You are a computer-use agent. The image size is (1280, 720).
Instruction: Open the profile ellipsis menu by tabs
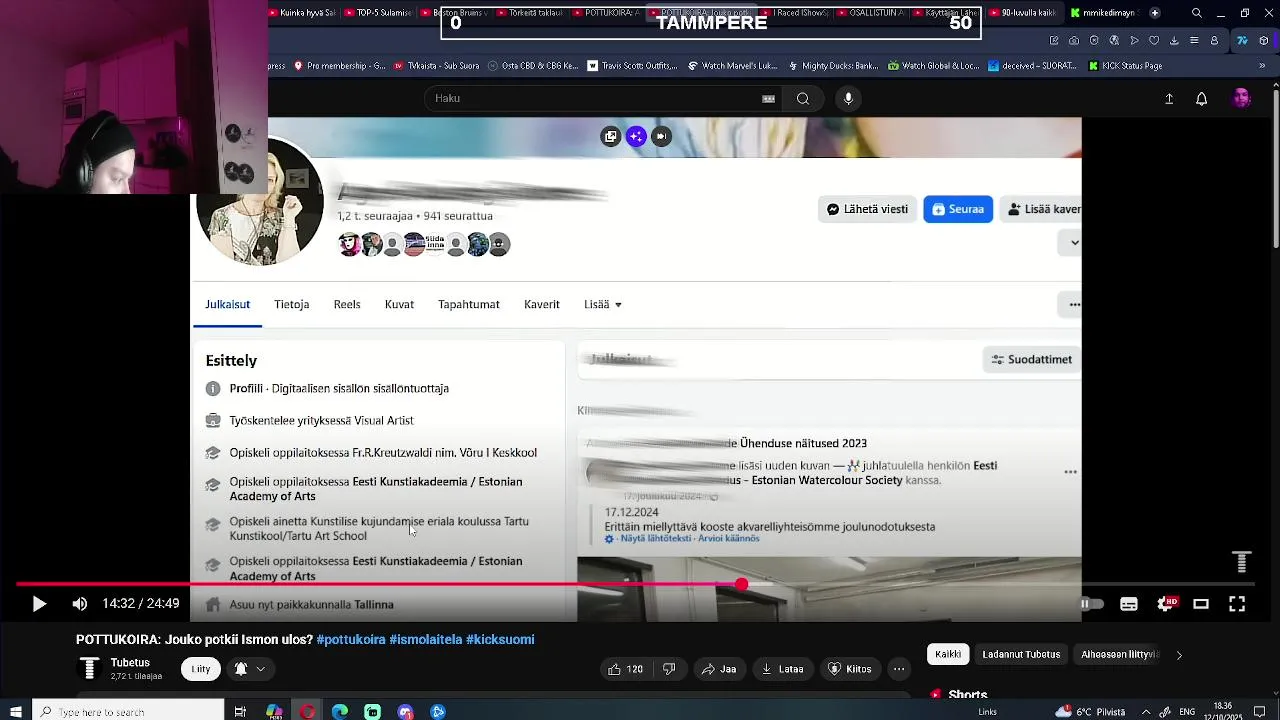click(1073, 305)
